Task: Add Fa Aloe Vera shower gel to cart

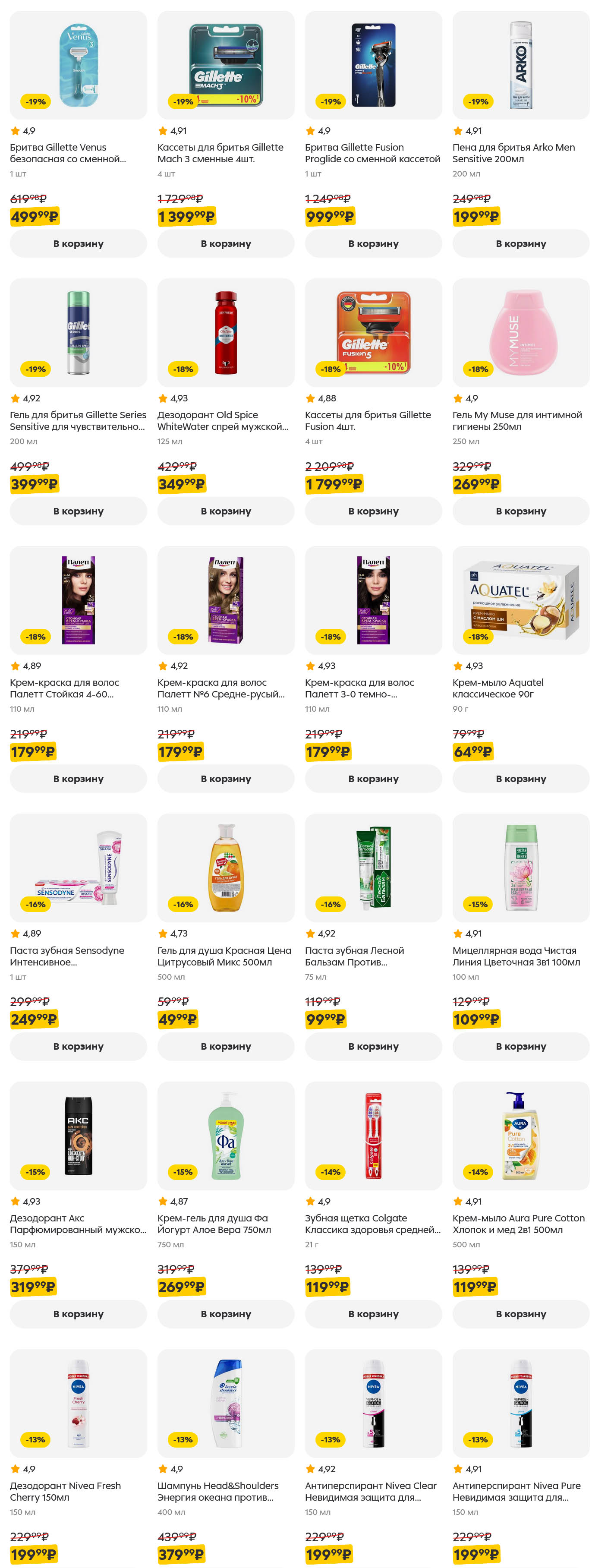Action: [x=226, y=1313]
